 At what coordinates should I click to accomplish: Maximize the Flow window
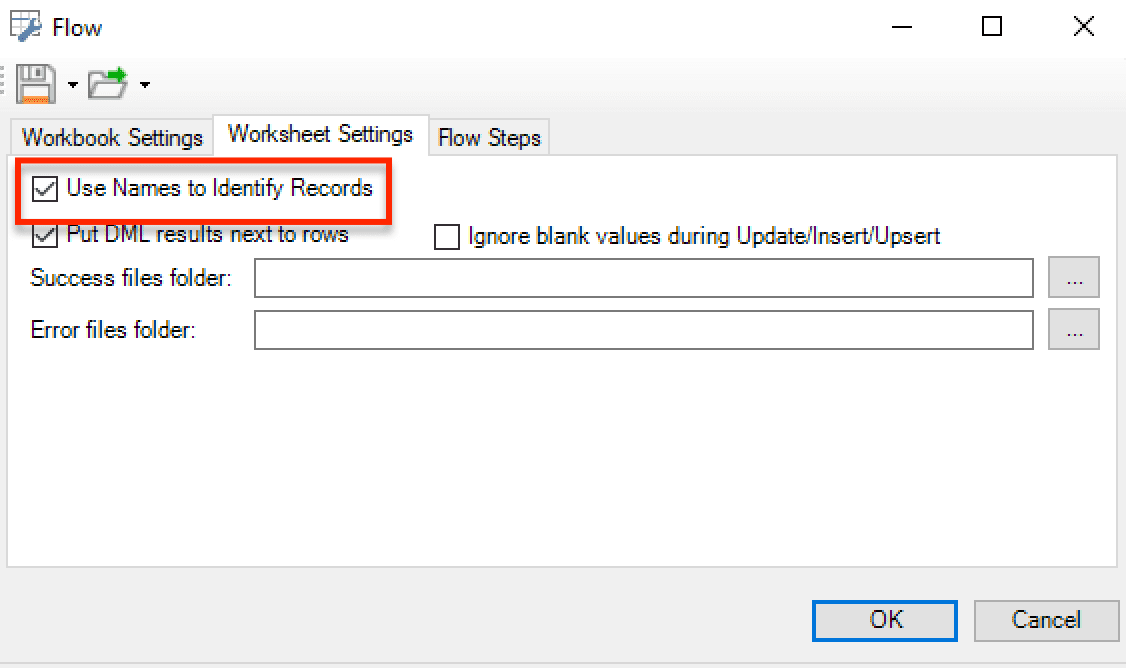(x=992, y=27)
